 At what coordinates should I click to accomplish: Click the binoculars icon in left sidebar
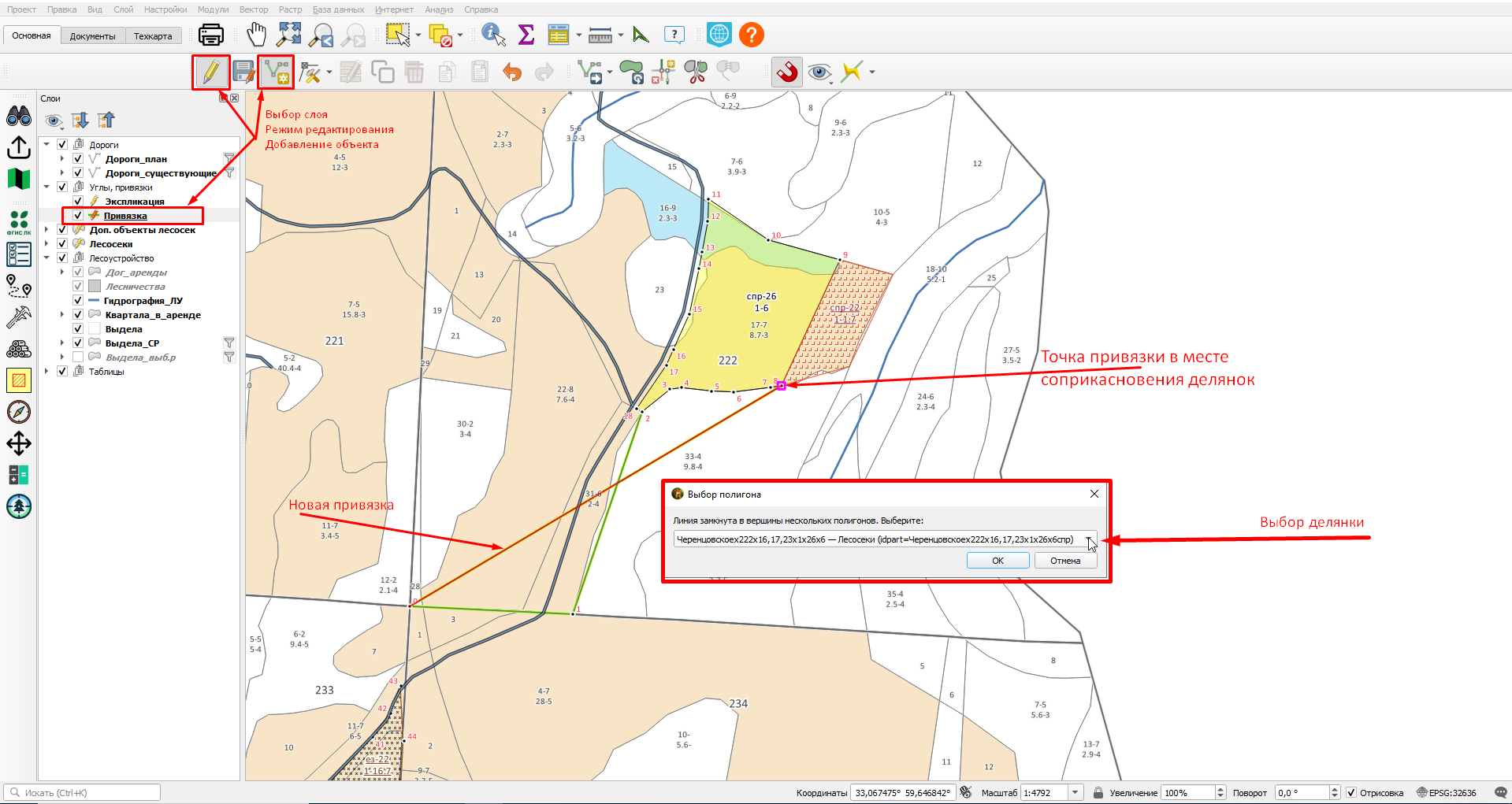coord(19,117)
